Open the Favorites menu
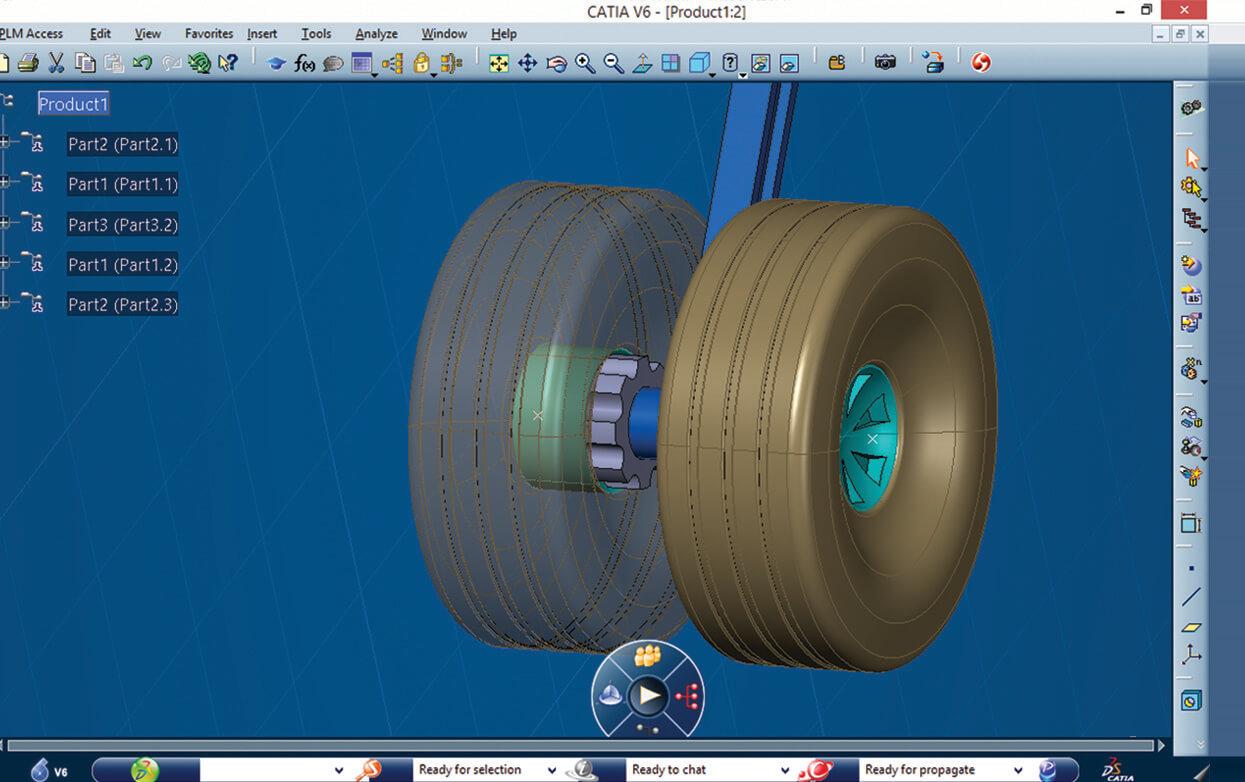The height and width of the screenshot is (782, 1245). tap(209, 34)
